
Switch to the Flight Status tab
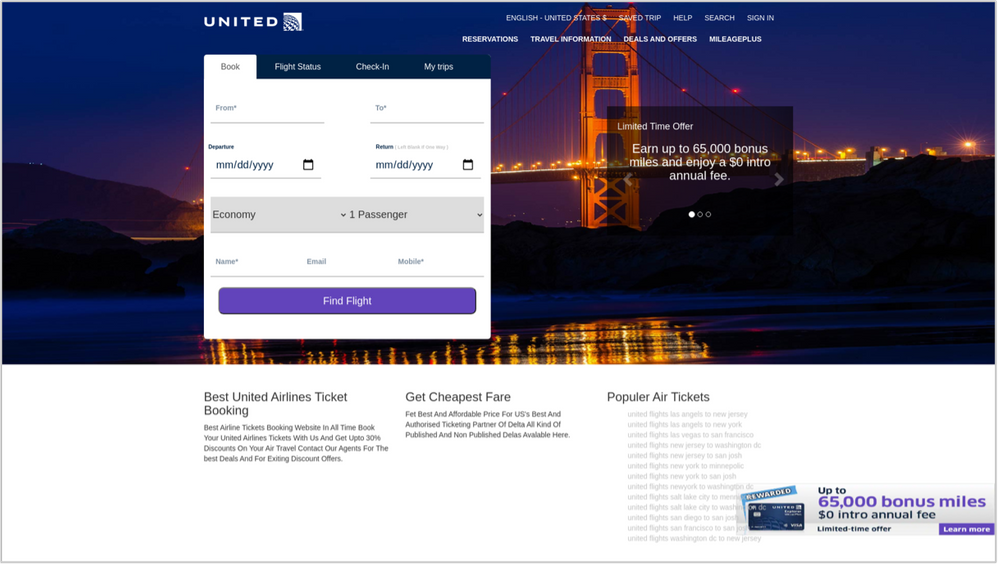coord(298,66)
